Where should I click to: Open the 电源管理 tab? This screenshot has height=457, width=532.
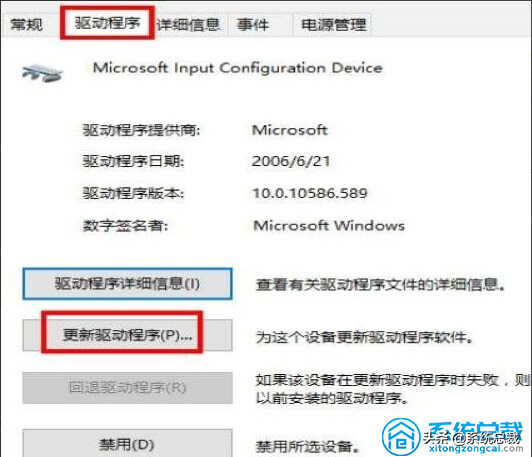click(x=334, y=24)
